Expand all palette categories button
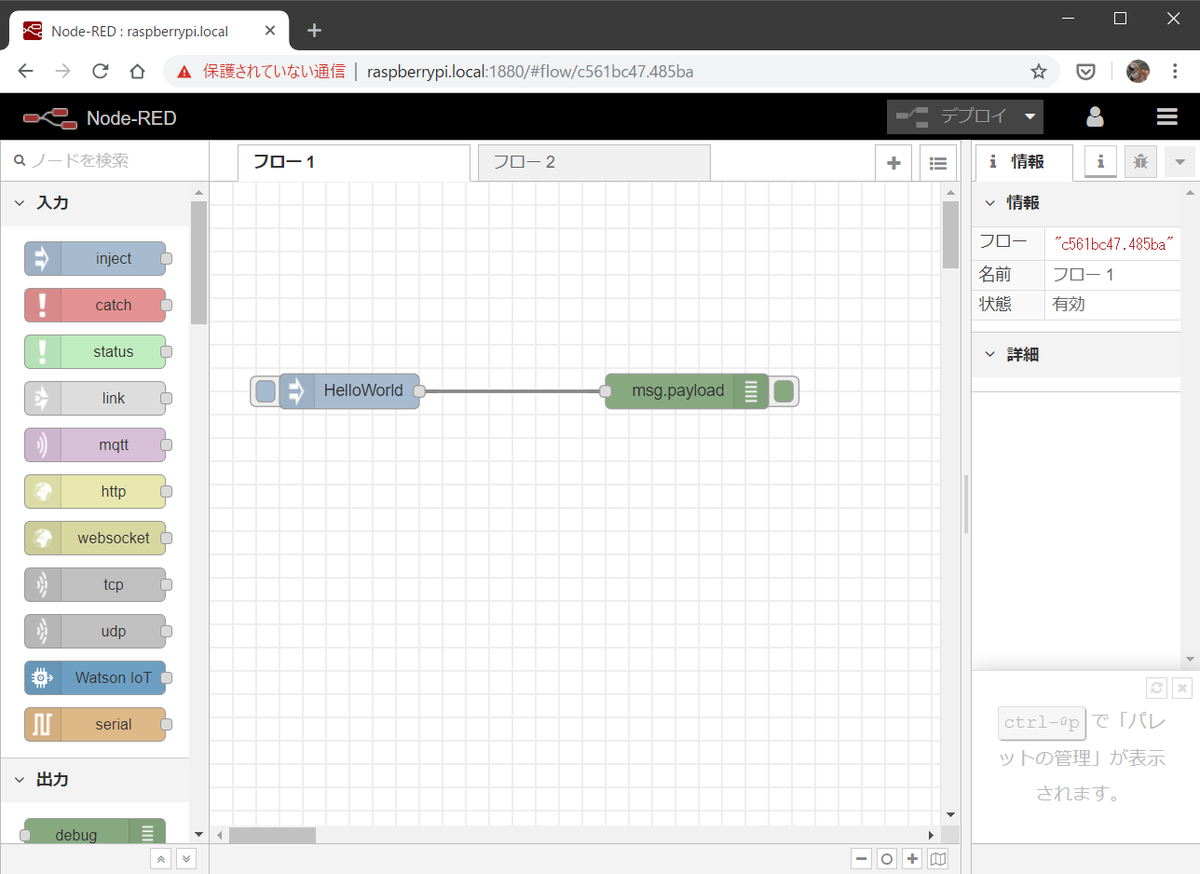This screenshot has height=874, width=1200. [x=186, y=859]
